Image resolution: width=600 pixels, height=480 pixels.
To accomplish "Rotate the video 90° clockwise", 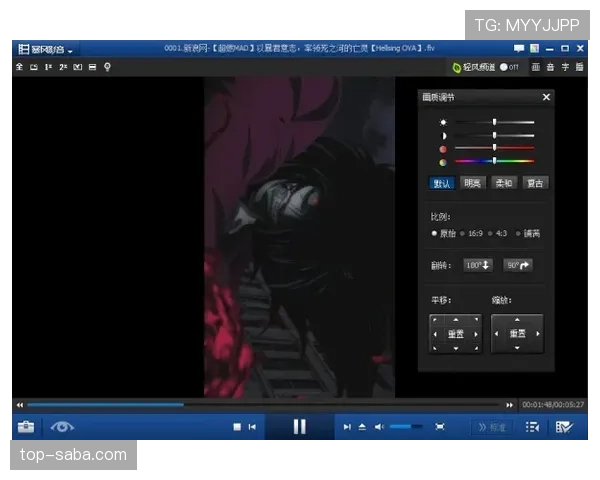I will tap(518, 265).
